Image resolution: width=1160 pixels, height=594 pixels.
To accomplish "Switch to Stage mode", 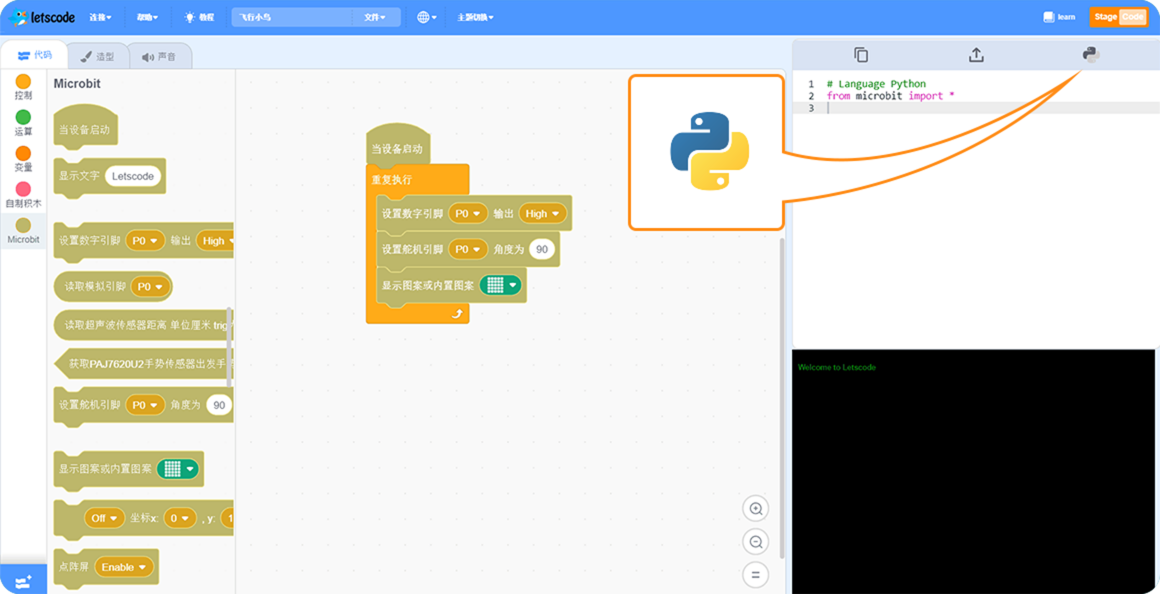I will (x=1105, y=17).
